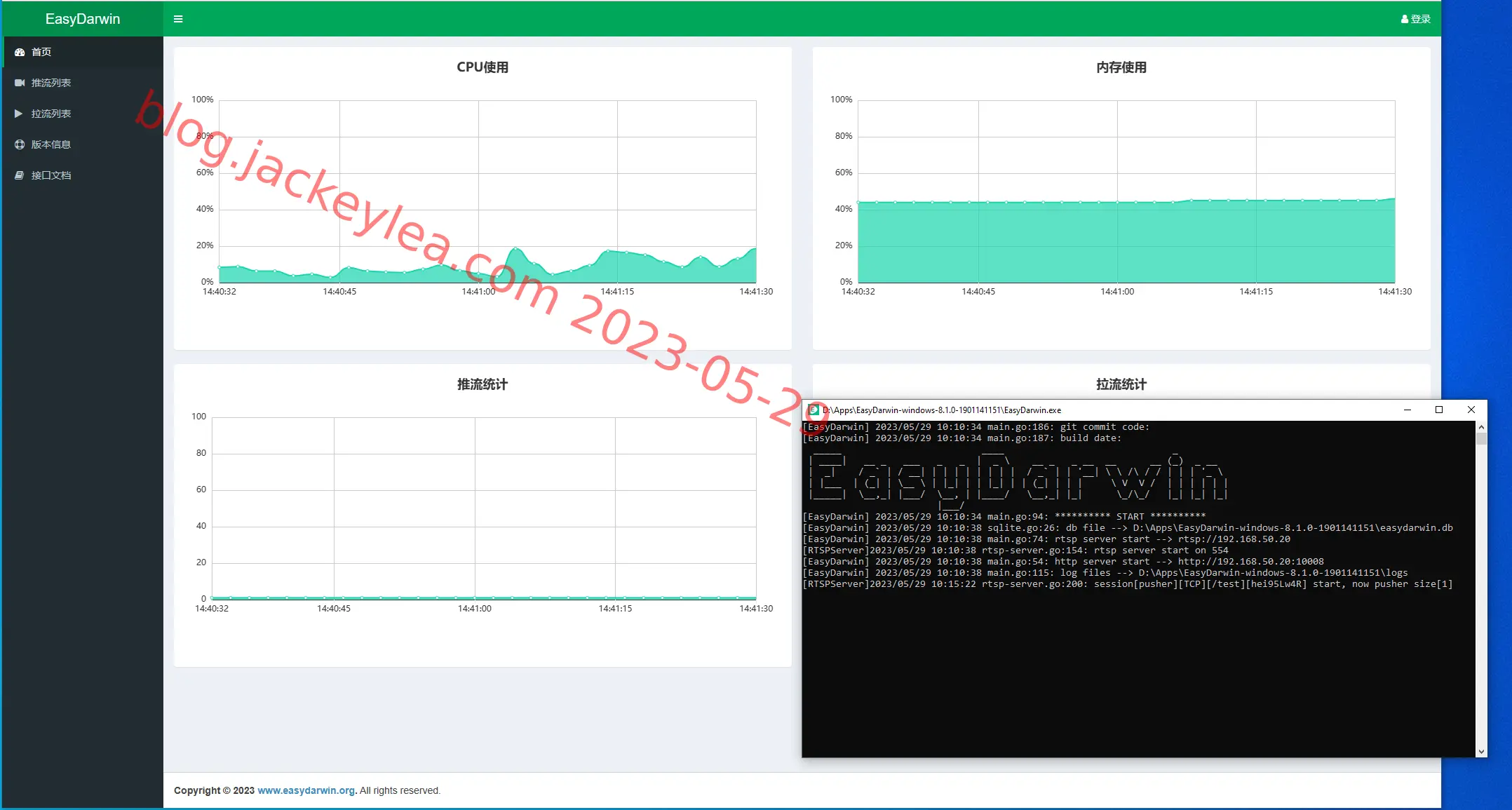Minimize the EasyDarwin.exe console window
Image resolution: width=1512 pixels, height=810 pixels.
1407,410
